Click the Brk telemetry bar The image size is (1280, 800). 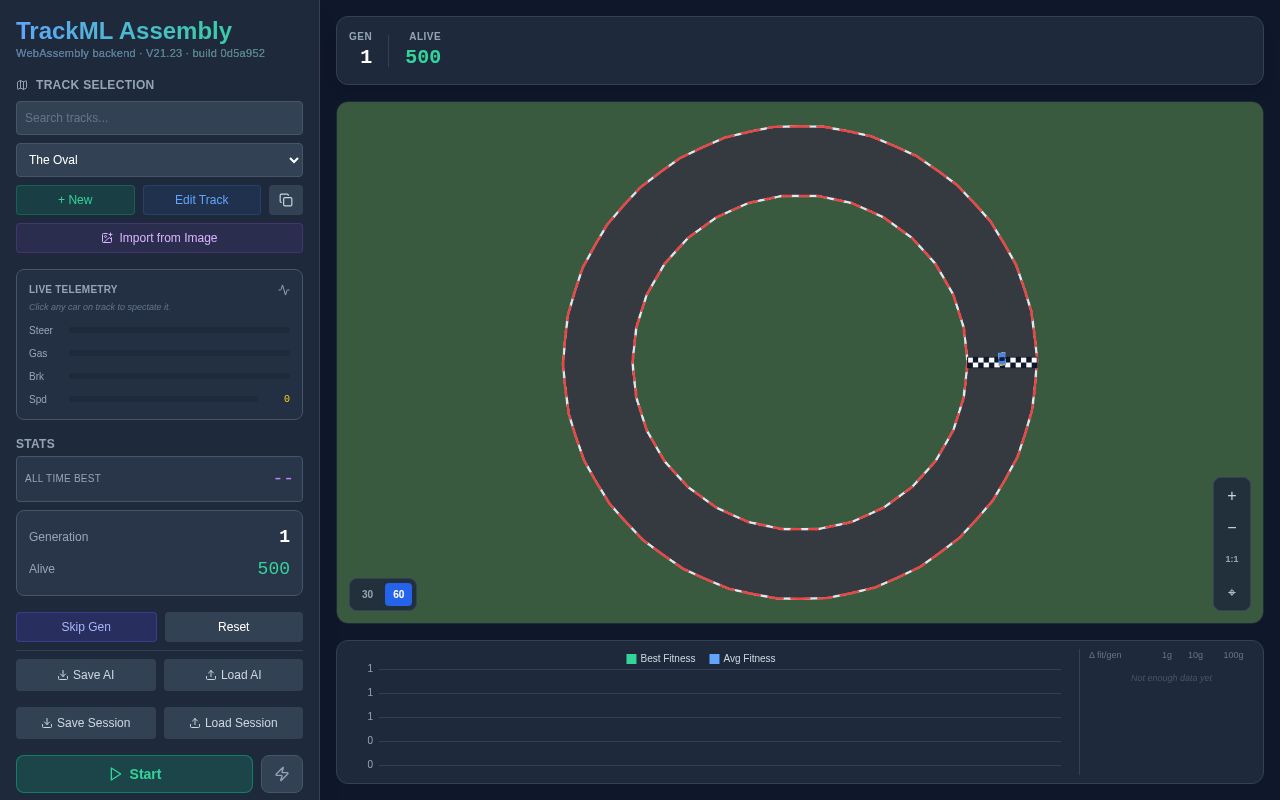pos(179,376)
